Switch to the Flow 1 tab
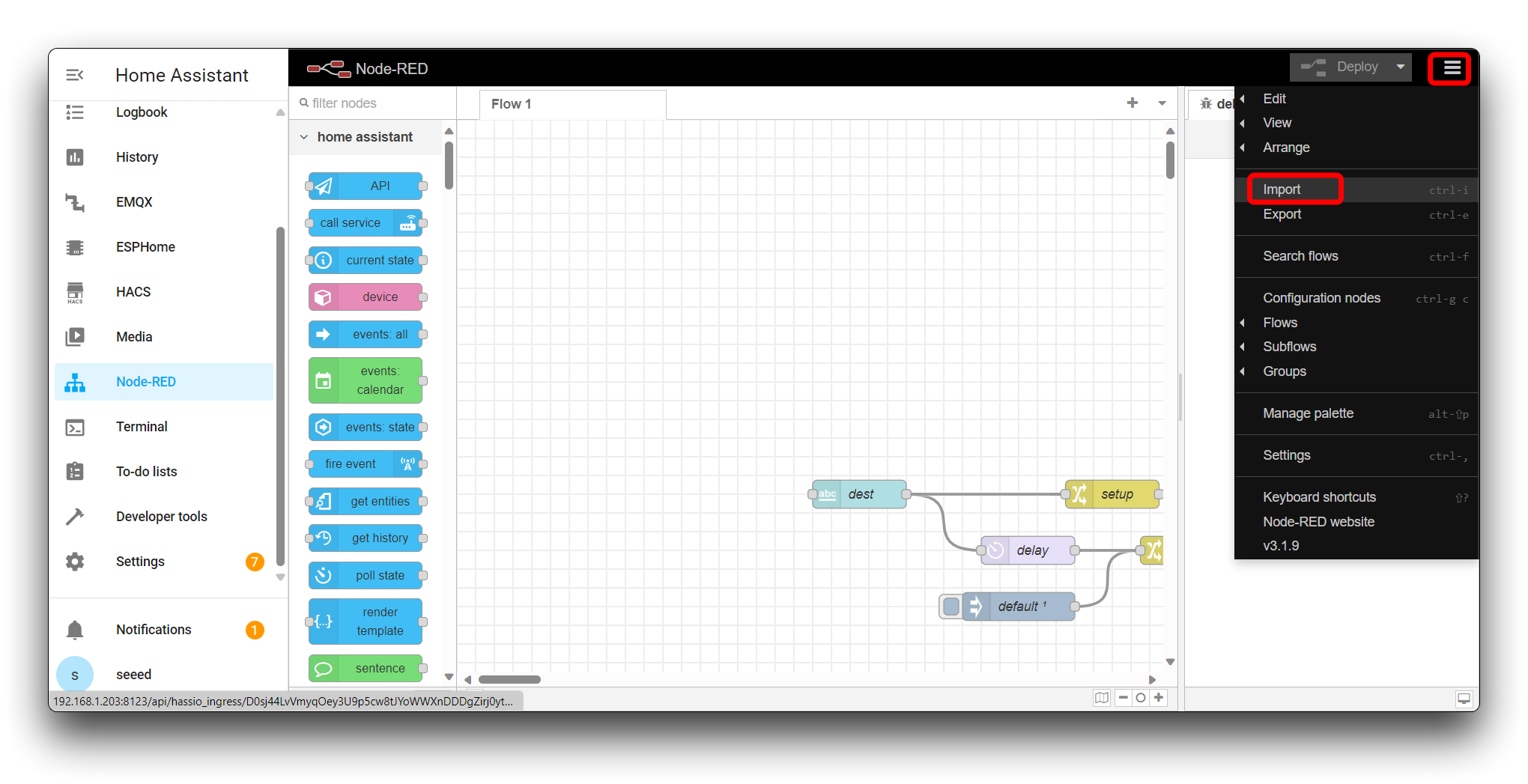1528x784 pixels. (x=572, y=104)
